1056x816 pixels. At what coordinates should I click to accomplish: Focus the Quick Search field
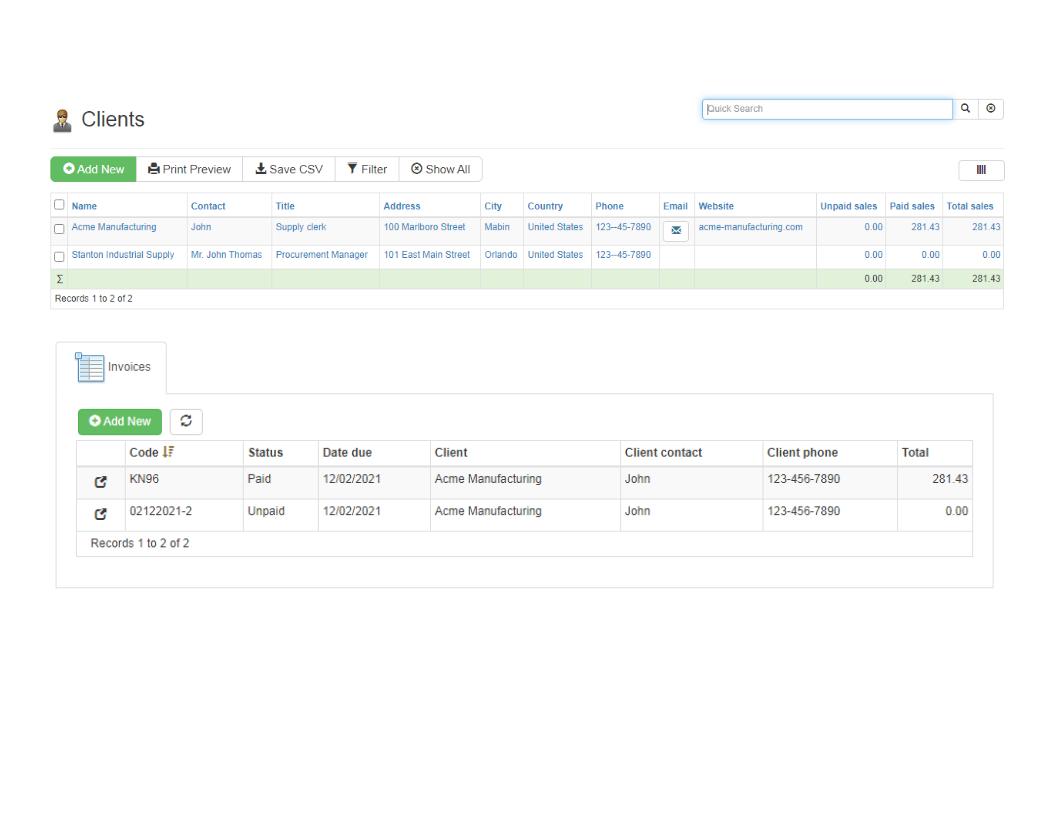click(827, 109)
